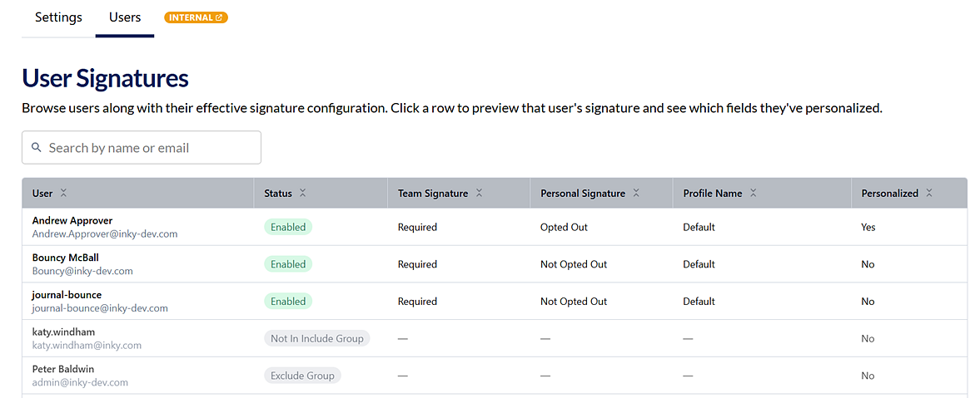Screen dimensions: 975x398
Task: Sort by Profile Name column icon
Action: pyautogui.click(x=753, y=193)
